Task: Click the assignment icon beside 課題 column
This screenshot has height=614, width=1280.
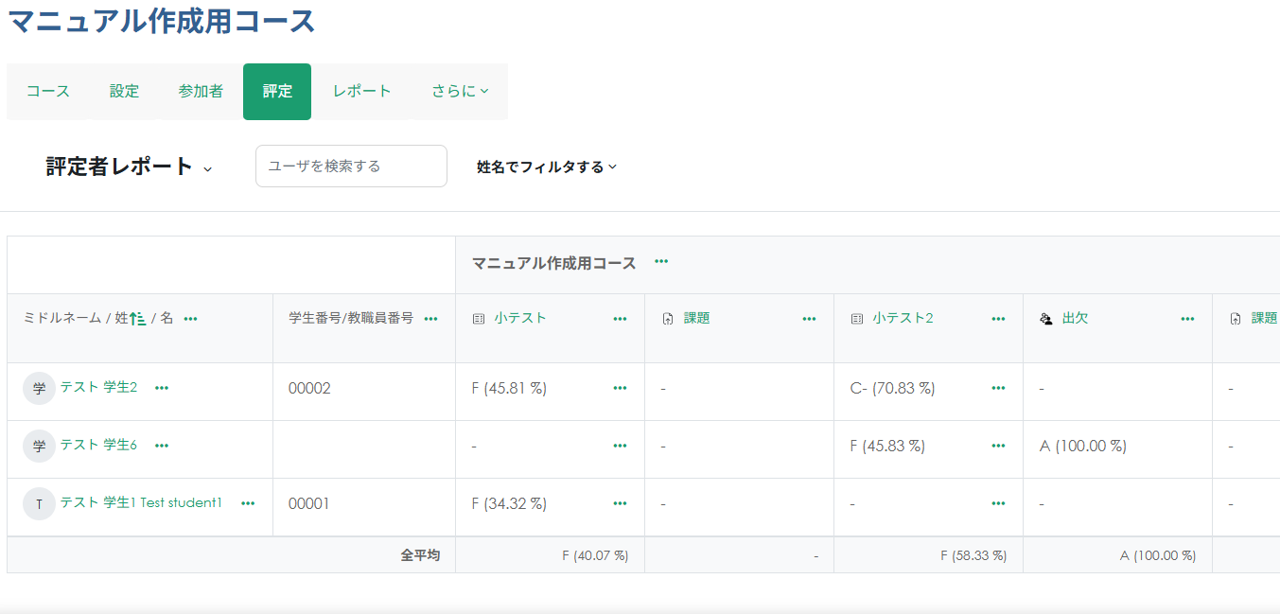Action: pyautogui.click(x=668, y=319)
